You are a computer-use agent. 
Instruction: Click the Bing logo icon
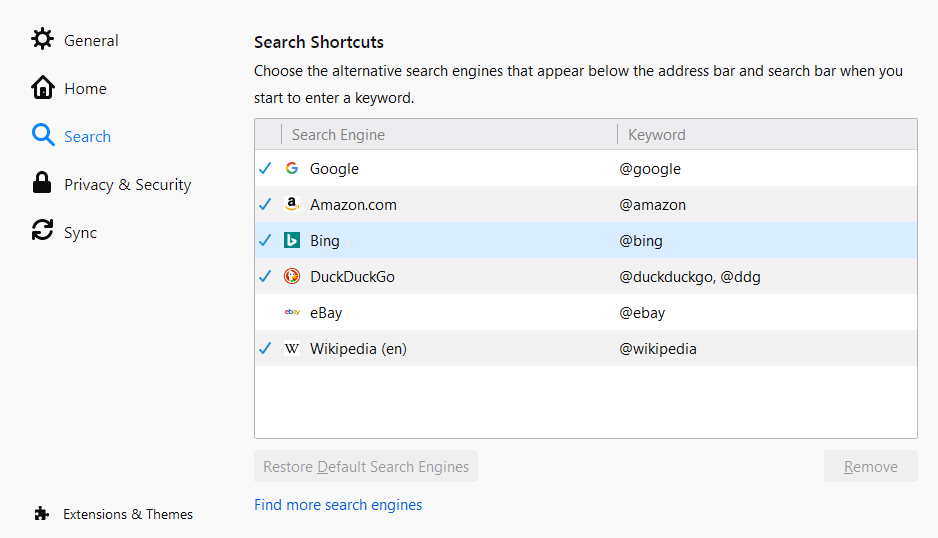pyautogui.click(x=292, y=240)
